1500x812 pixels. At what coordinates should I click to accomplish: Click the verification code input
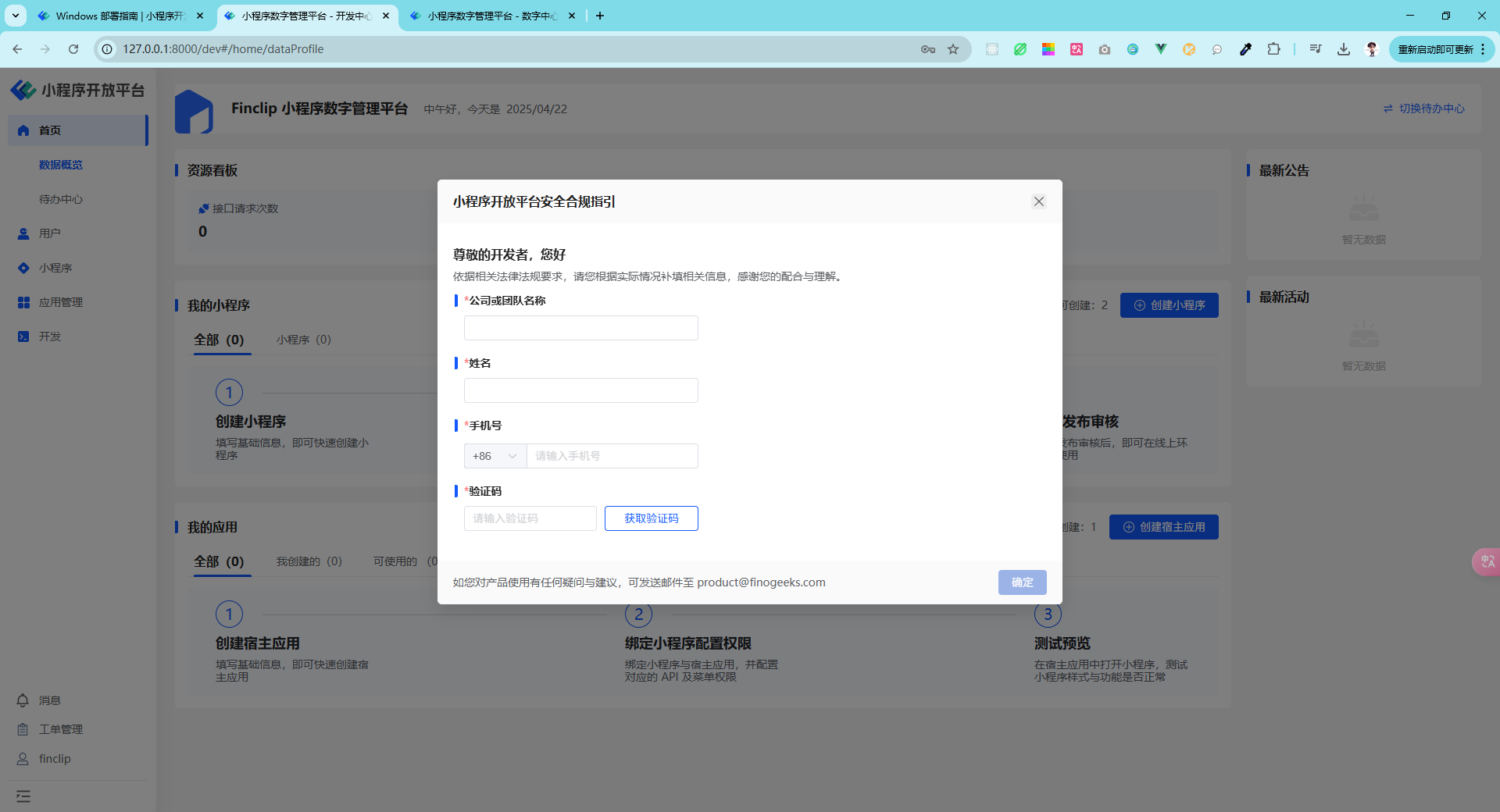(530, 518)
